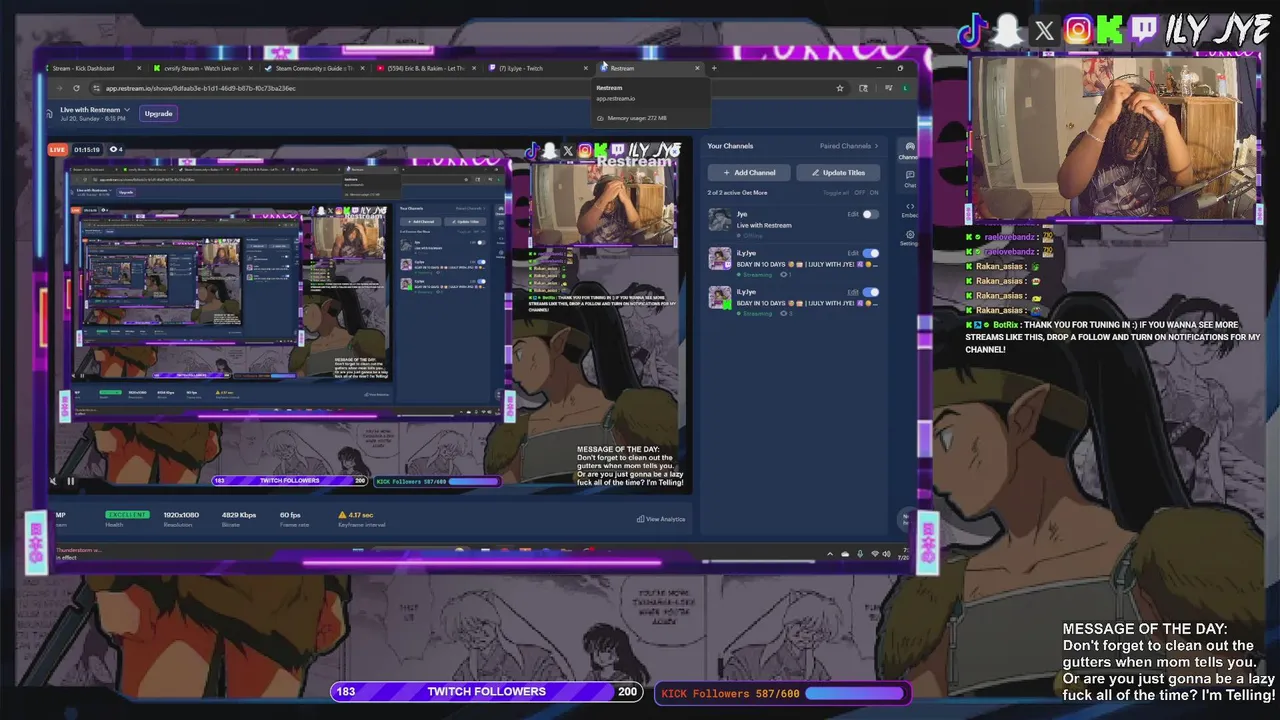Click the Kick Followers progress bar

tap(783, 693)
